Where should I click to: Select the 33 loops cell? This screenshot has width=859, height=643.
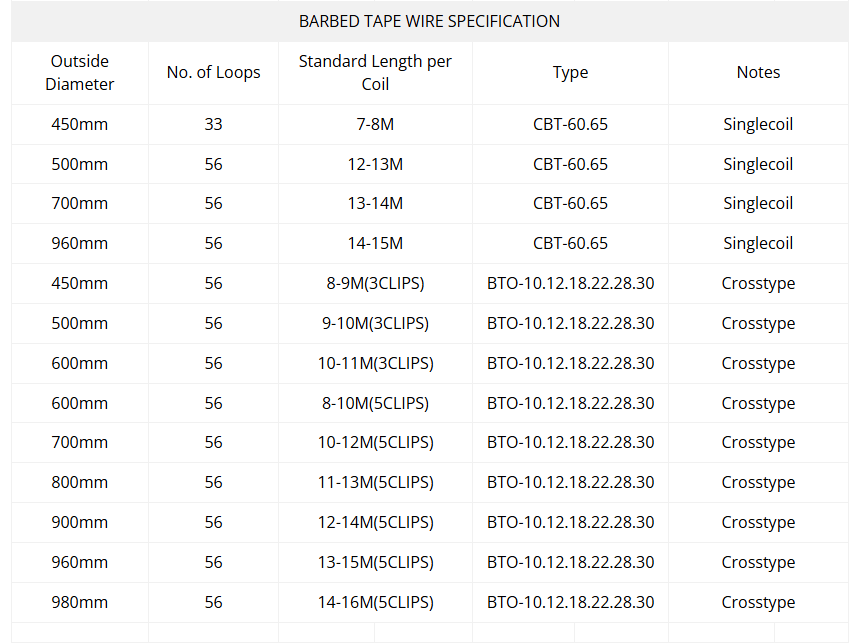tap(213, 124)
